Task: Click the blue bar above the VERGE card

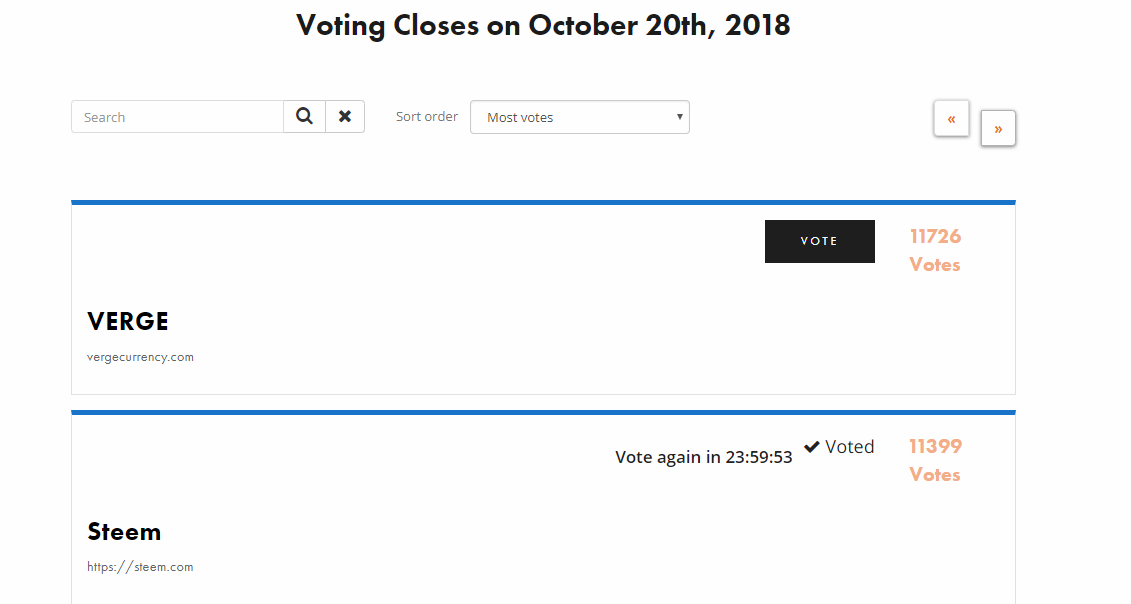Action: click(543, 203)
